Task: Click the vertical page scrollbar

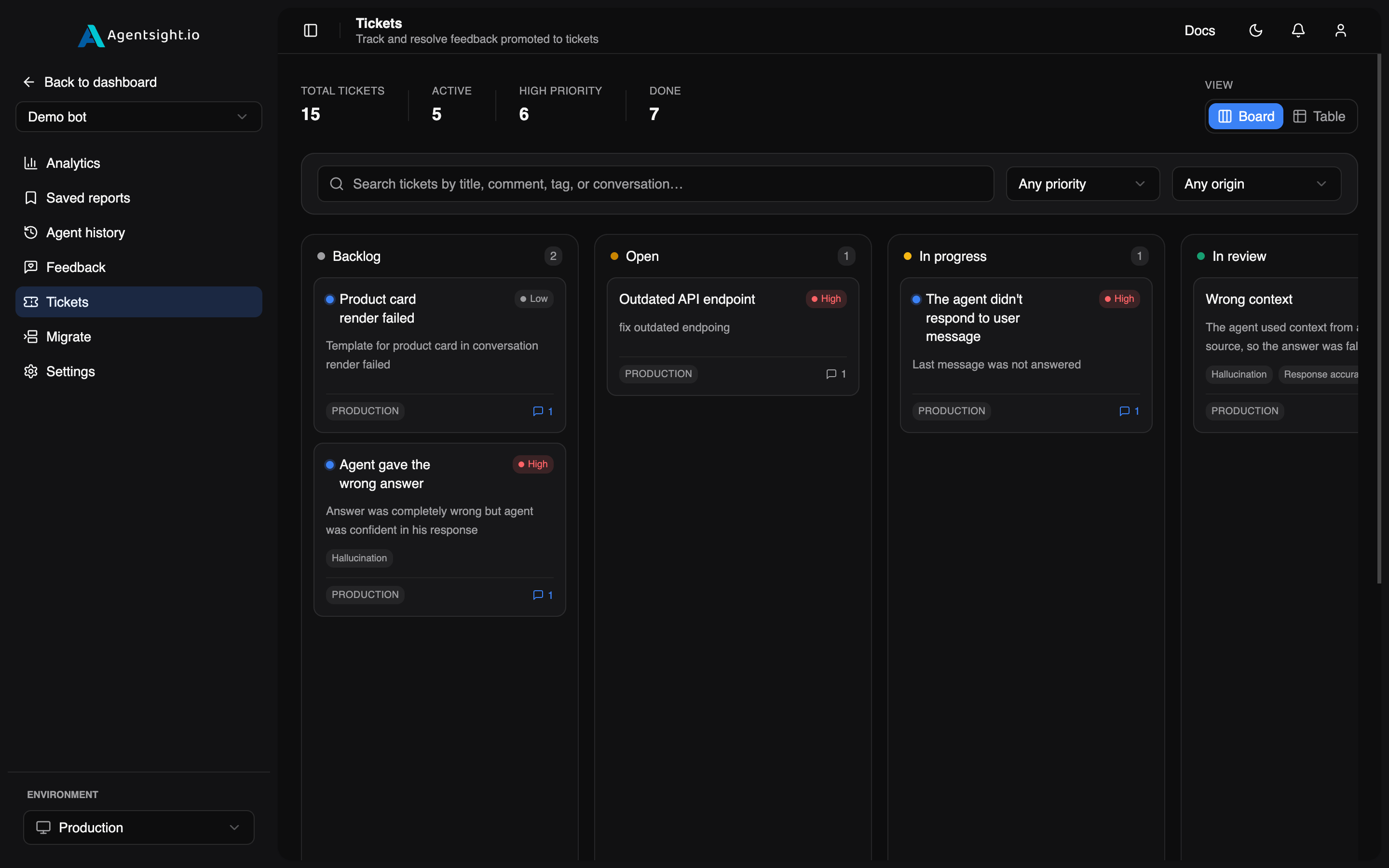Action: pos(1379,319)
